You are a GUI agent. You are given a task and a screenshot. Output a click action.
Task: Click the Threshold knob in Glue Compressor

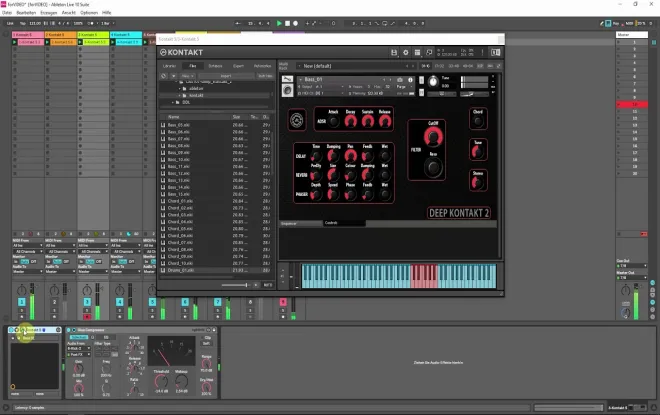[x=161, y=382]
